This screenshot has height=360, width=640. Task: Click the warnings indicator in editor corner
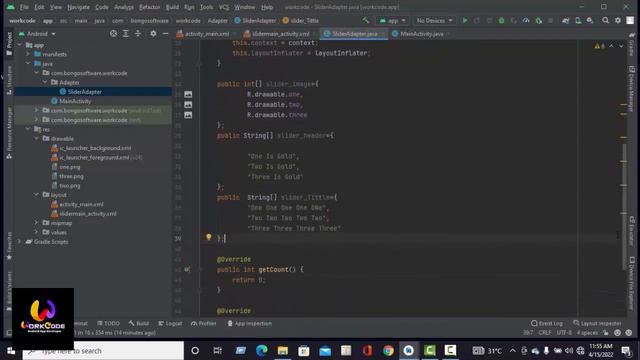point(599,46)
